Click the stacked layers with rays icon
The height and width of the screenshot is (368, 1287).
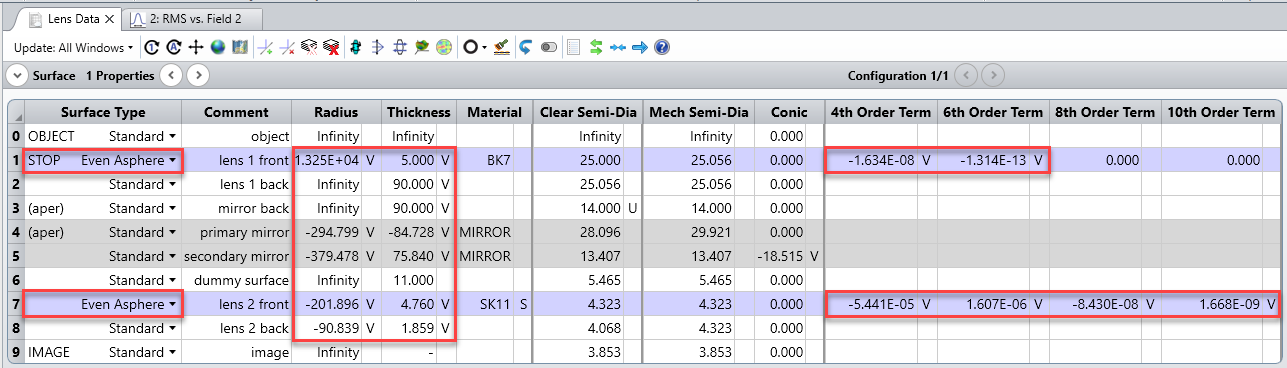pos(309,47)
